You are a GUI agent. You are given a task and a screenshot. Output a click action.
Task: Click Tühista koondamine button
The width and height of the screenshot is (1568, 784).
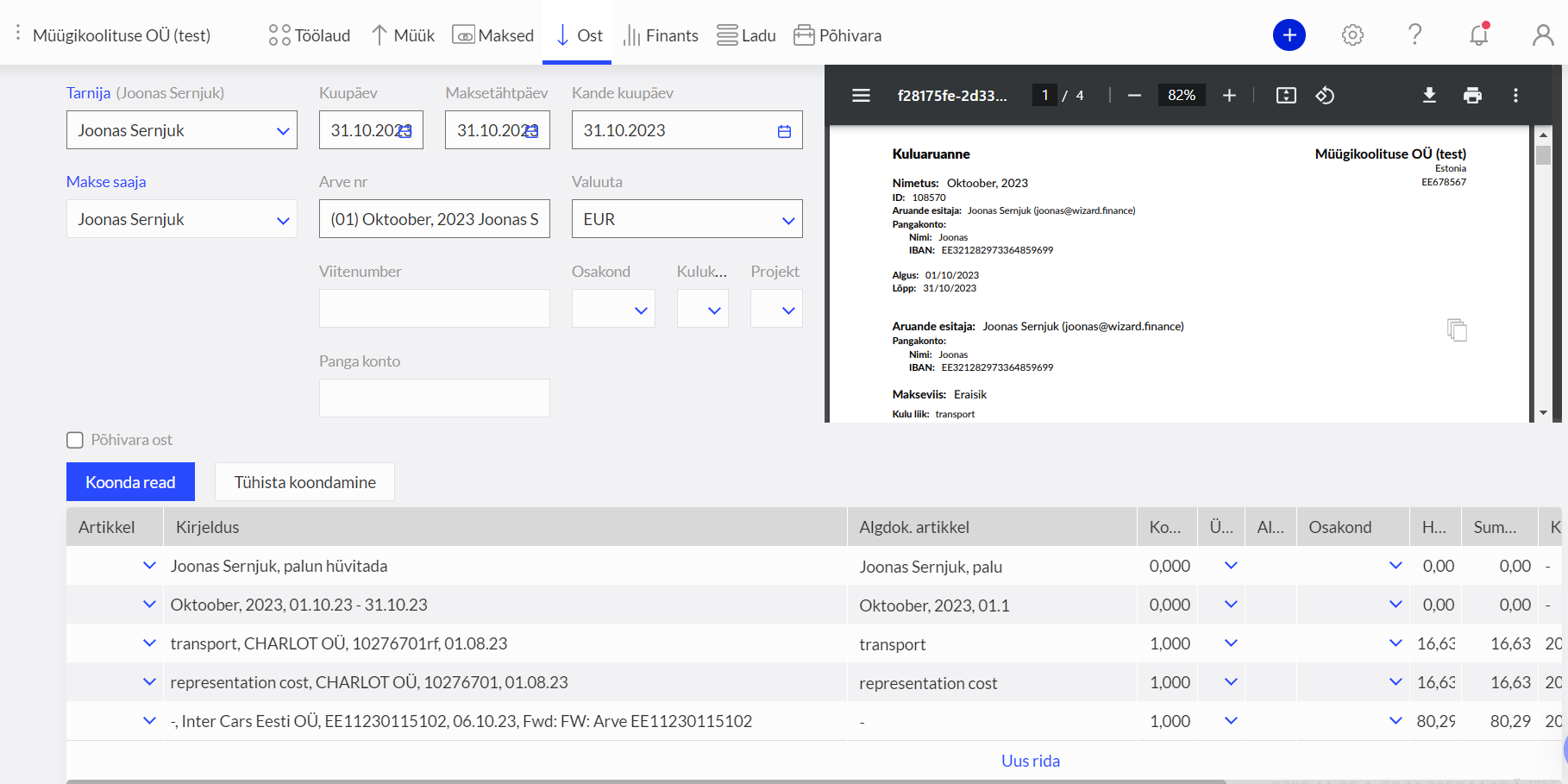tap(305, 482)
